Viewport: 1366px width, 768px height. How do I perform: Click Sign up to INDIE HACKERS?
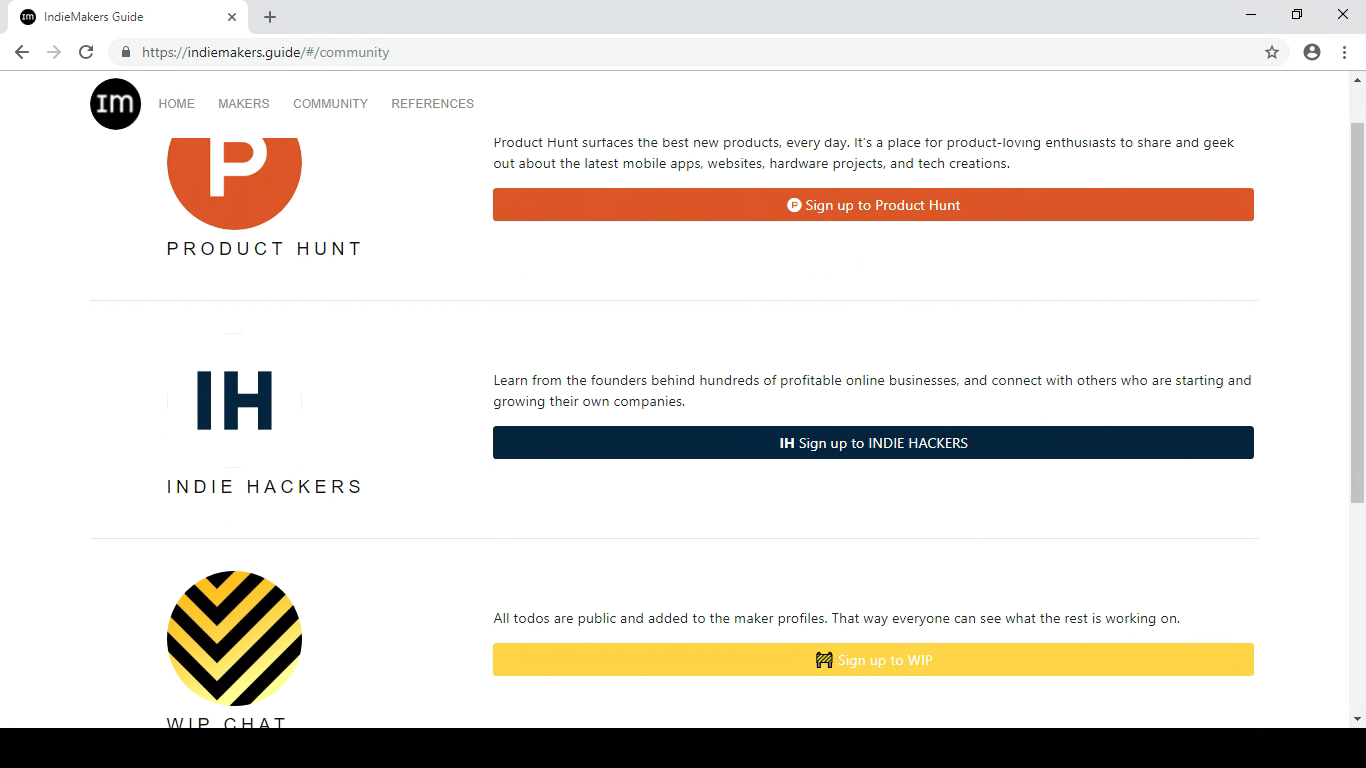[x=873, y=442]
